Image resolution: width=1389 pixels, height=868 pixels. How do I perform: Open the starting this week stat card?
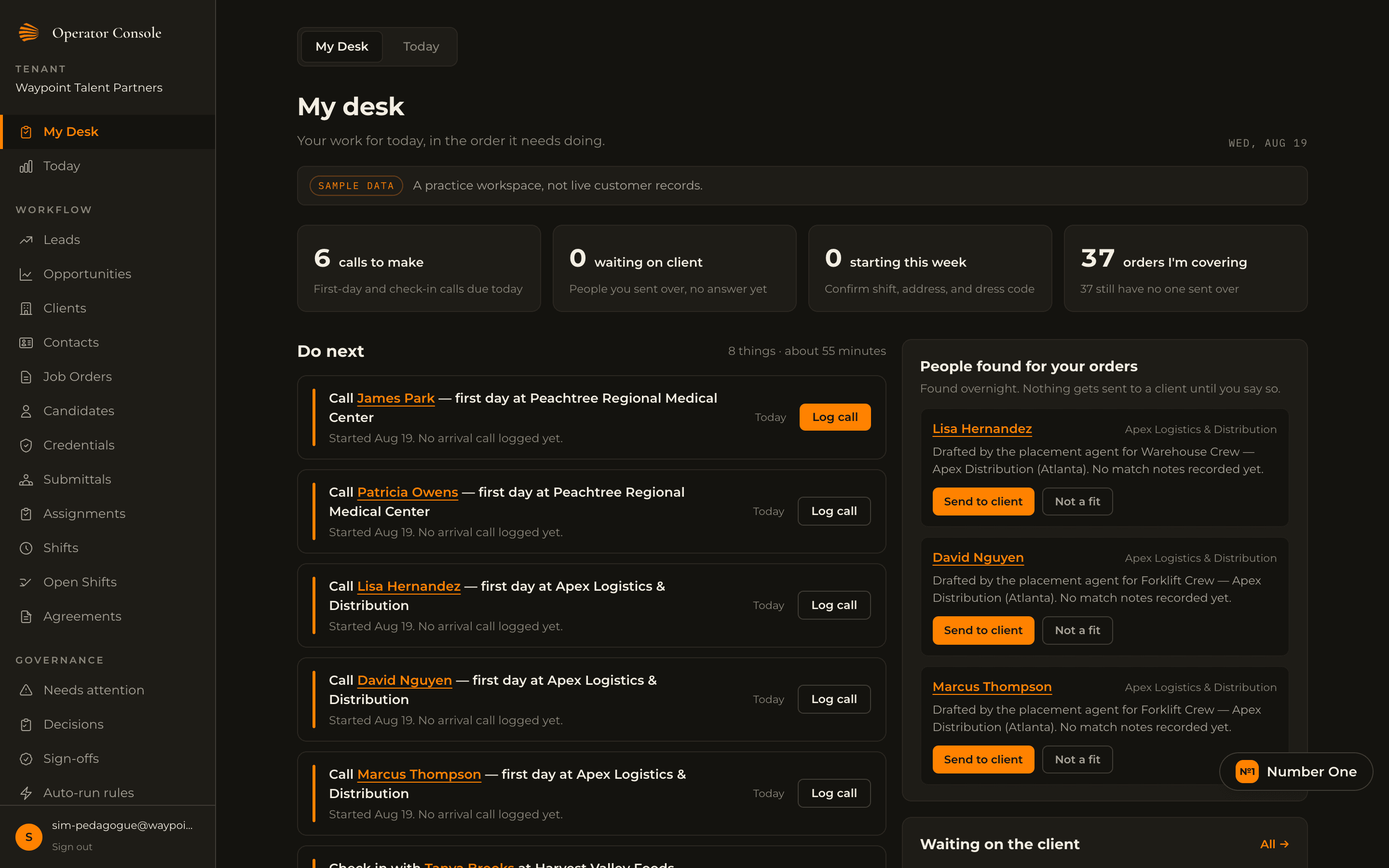click(x=930, y=269)
